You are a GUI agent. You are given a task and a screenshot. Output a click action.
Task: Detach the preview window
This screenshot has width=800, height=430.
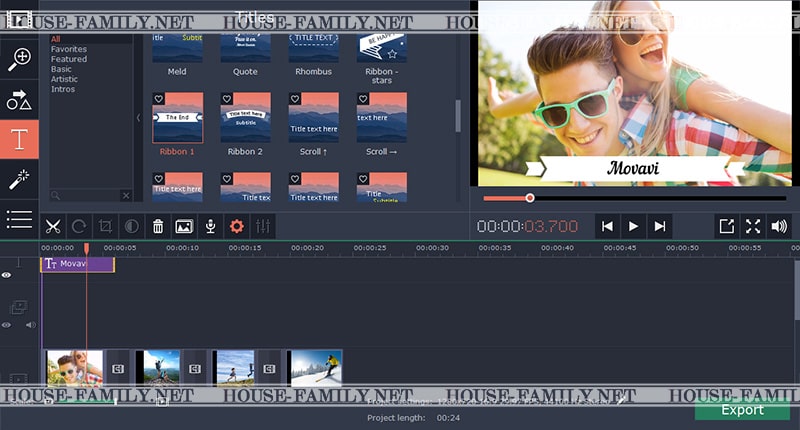point(727,226)
